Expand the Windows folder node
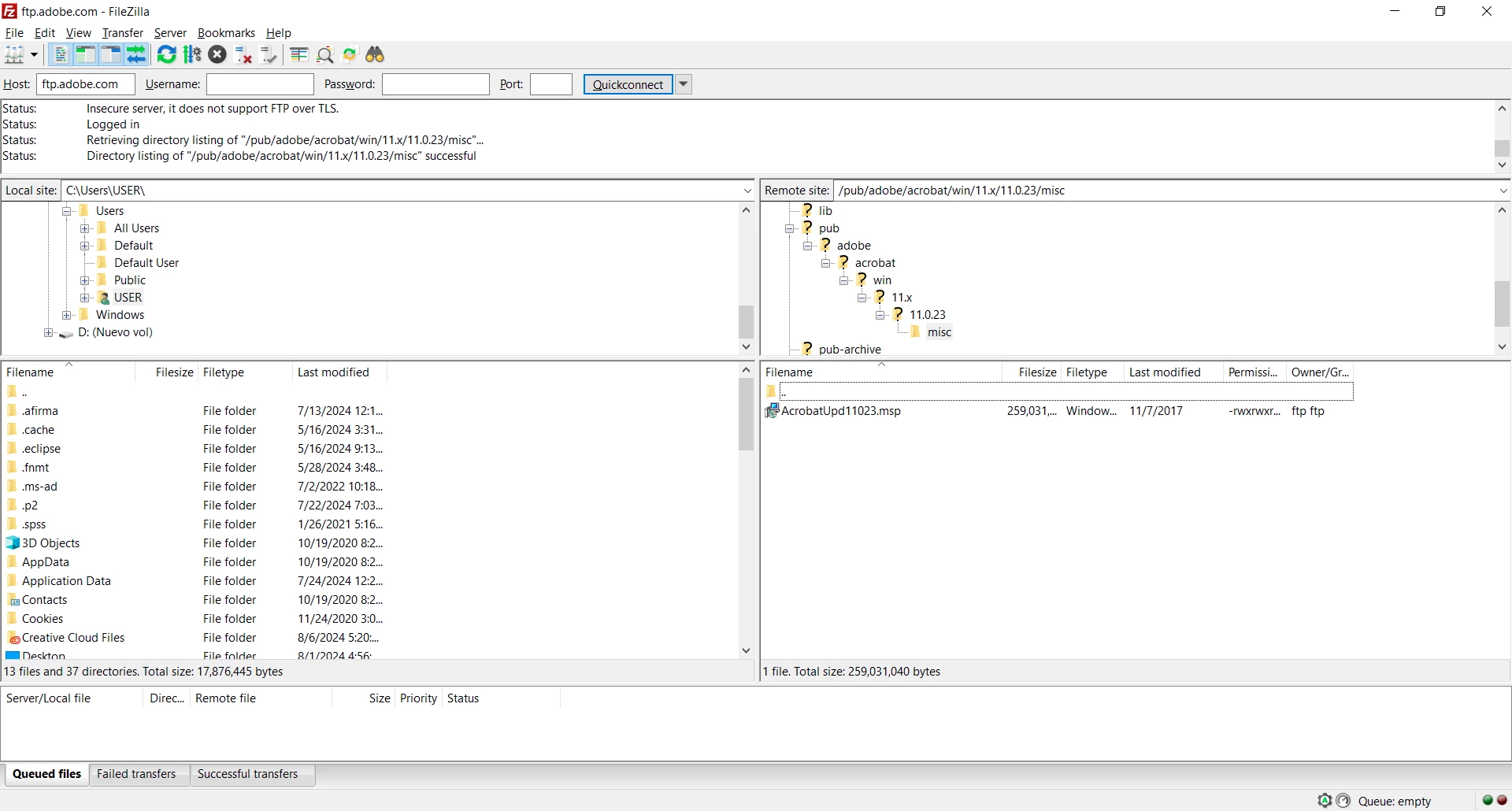1512x811 pixels. click(67, 315)
